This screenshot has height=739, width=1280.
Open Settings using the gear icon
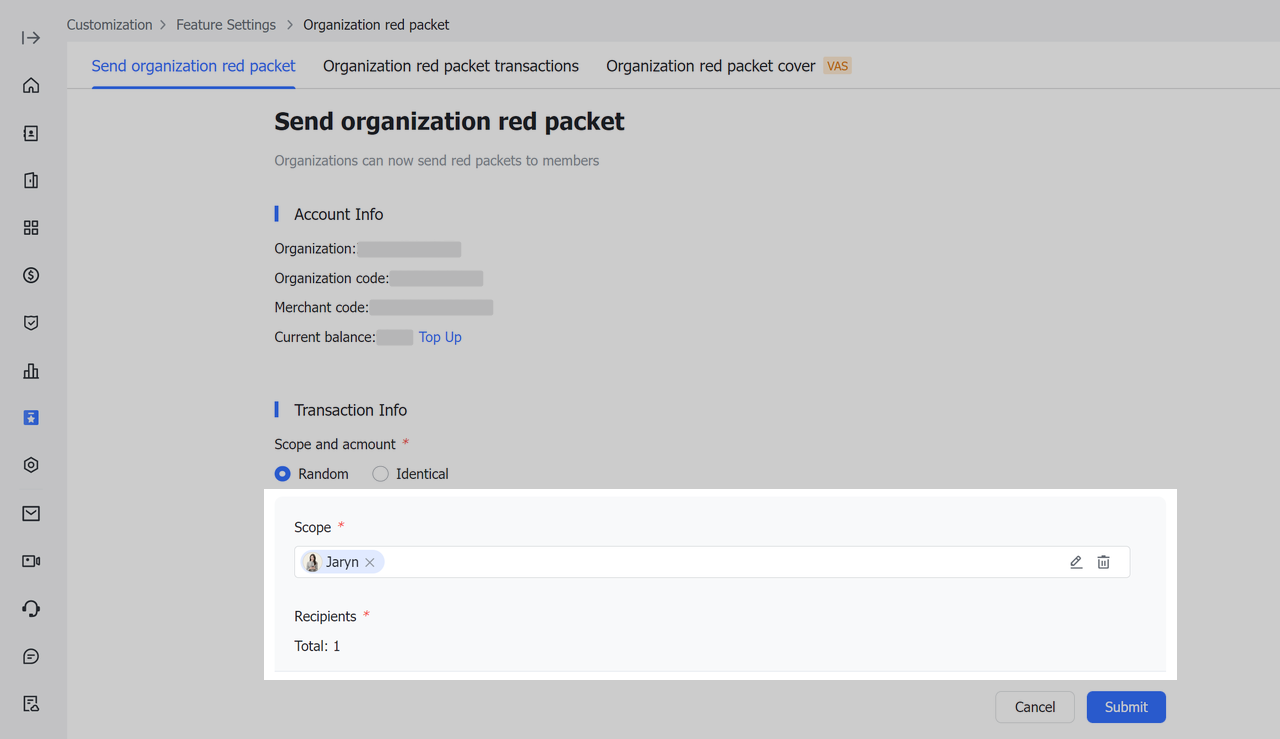pos(30,464)
